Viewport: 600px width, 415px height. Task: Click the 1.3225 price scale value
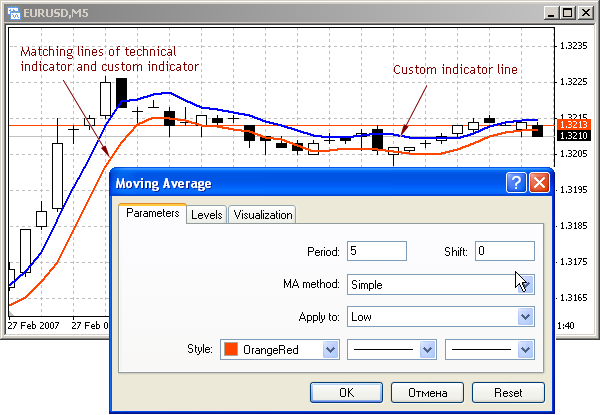[573, 82]
